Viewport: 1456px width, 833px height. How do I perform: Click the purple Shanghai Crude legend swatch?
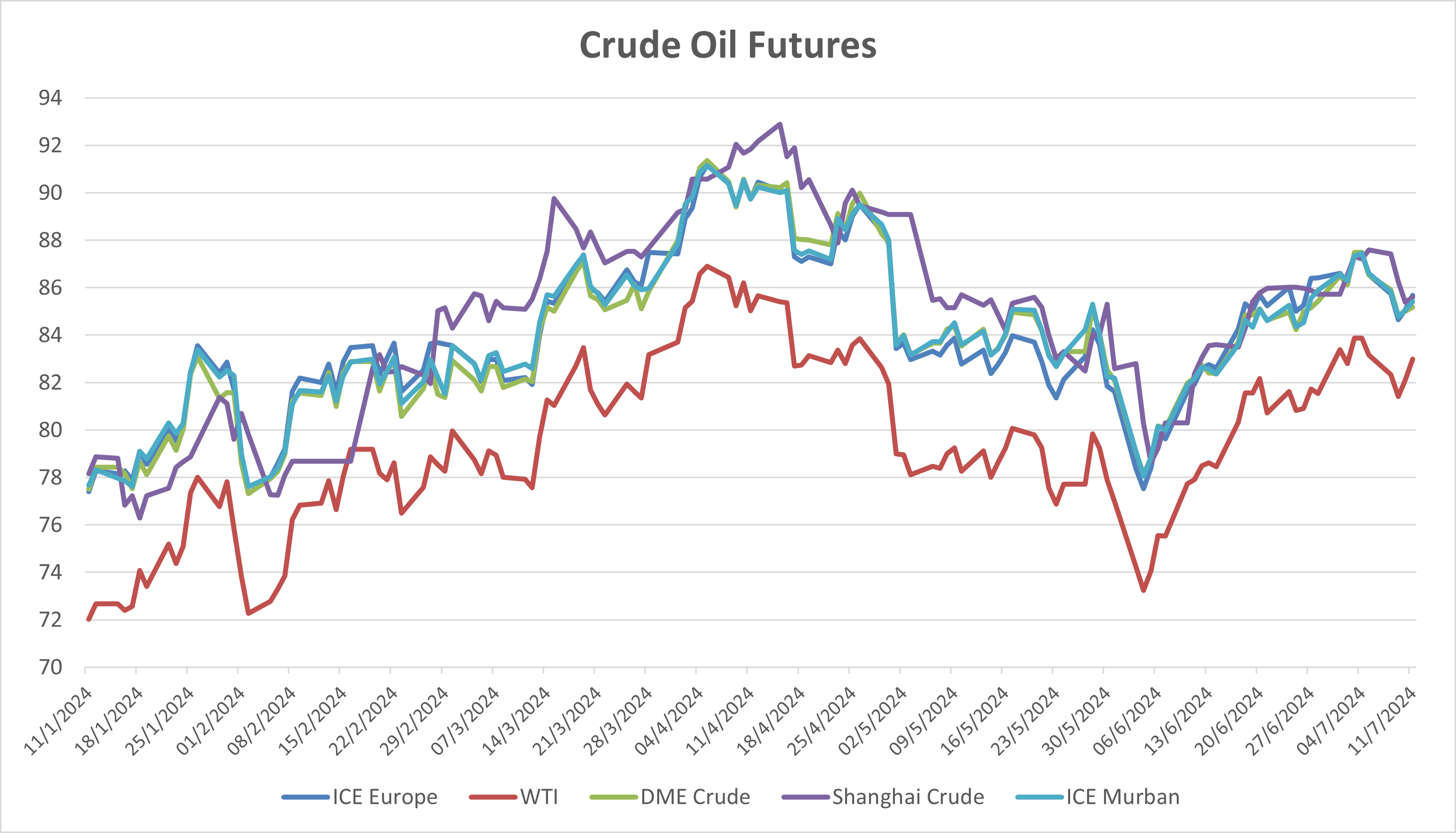pyautogui.click(x=805, y=798)
